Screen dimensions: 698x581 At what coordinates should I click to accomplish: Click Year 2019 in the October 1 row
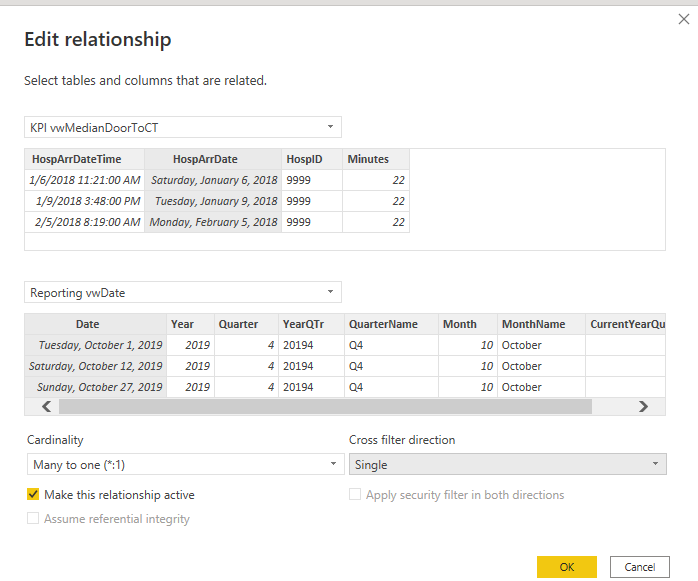(x=191, y=345)
